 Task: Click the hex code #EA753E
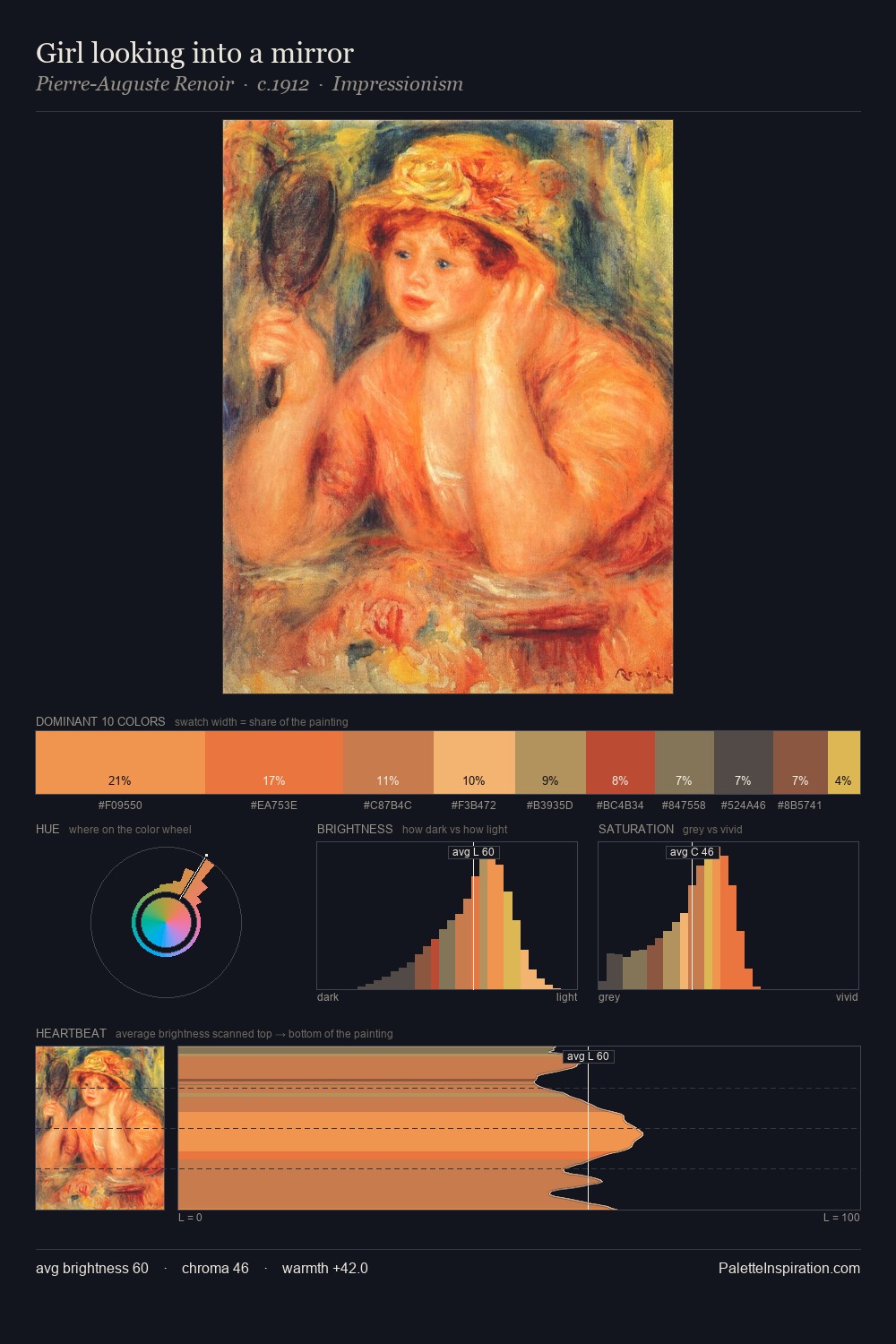(274, 806)
